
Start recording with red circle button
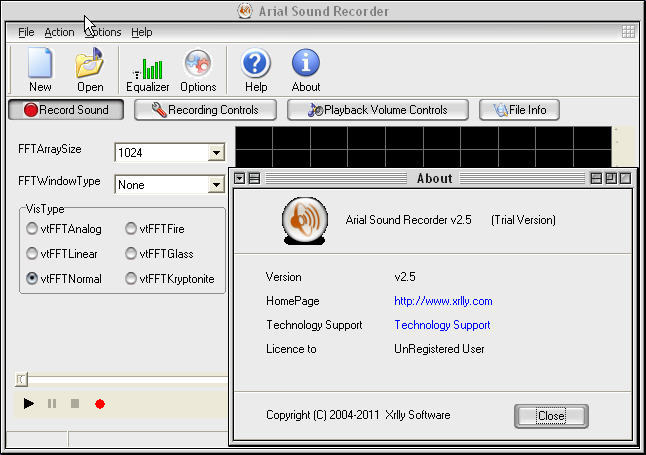[100, 404]
